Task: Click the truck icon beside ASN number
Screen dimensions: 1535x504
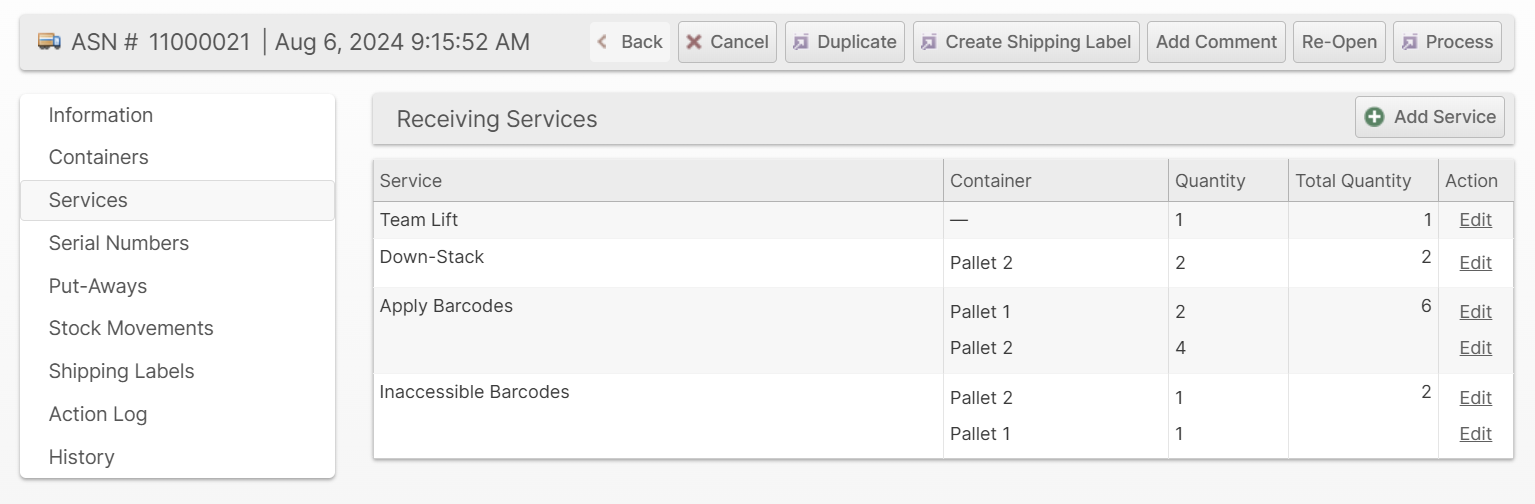Action: coord(49,42)
